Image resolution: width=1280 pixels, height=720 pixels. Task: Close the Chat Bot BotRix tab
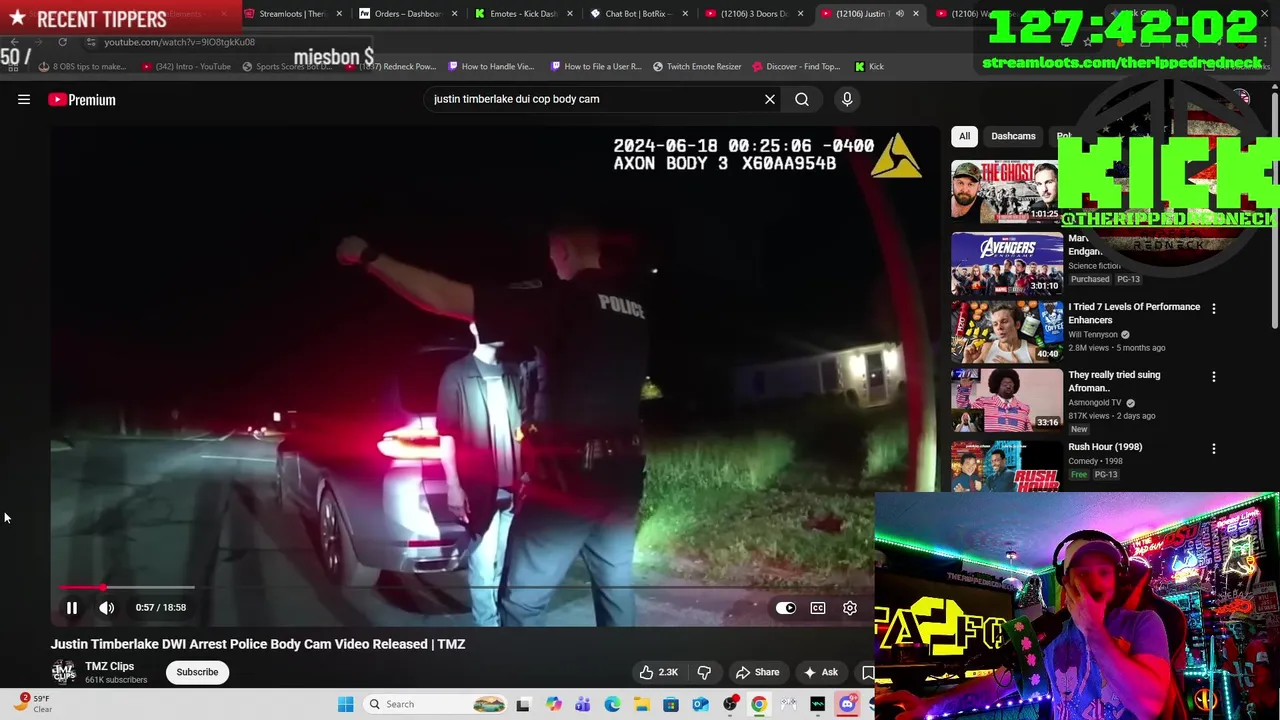(x=685, y=14)
